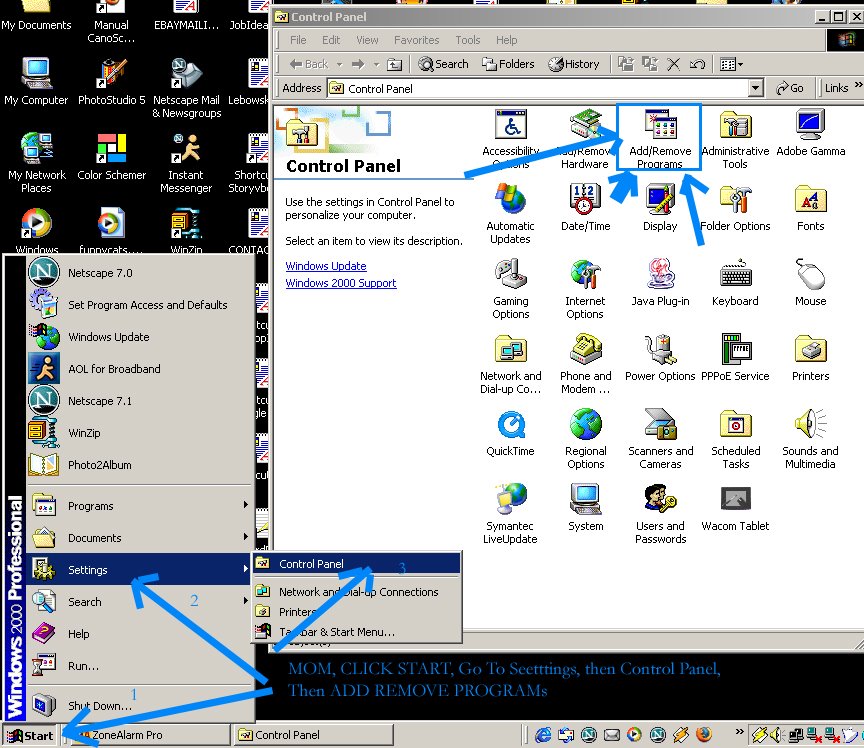Screen dimensions: 864x748
Task: Open the System properties icon
Action: (x=585, y=507)
